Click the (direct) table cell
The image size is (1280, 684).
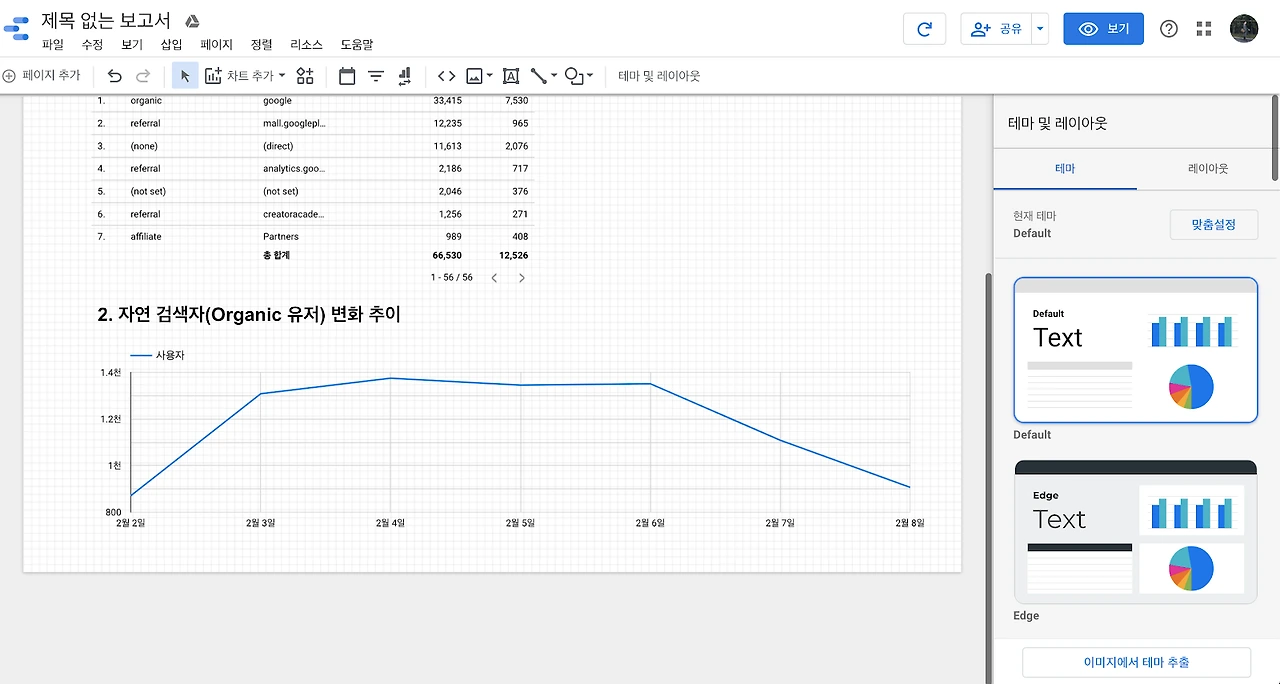[x=278, y=146]
